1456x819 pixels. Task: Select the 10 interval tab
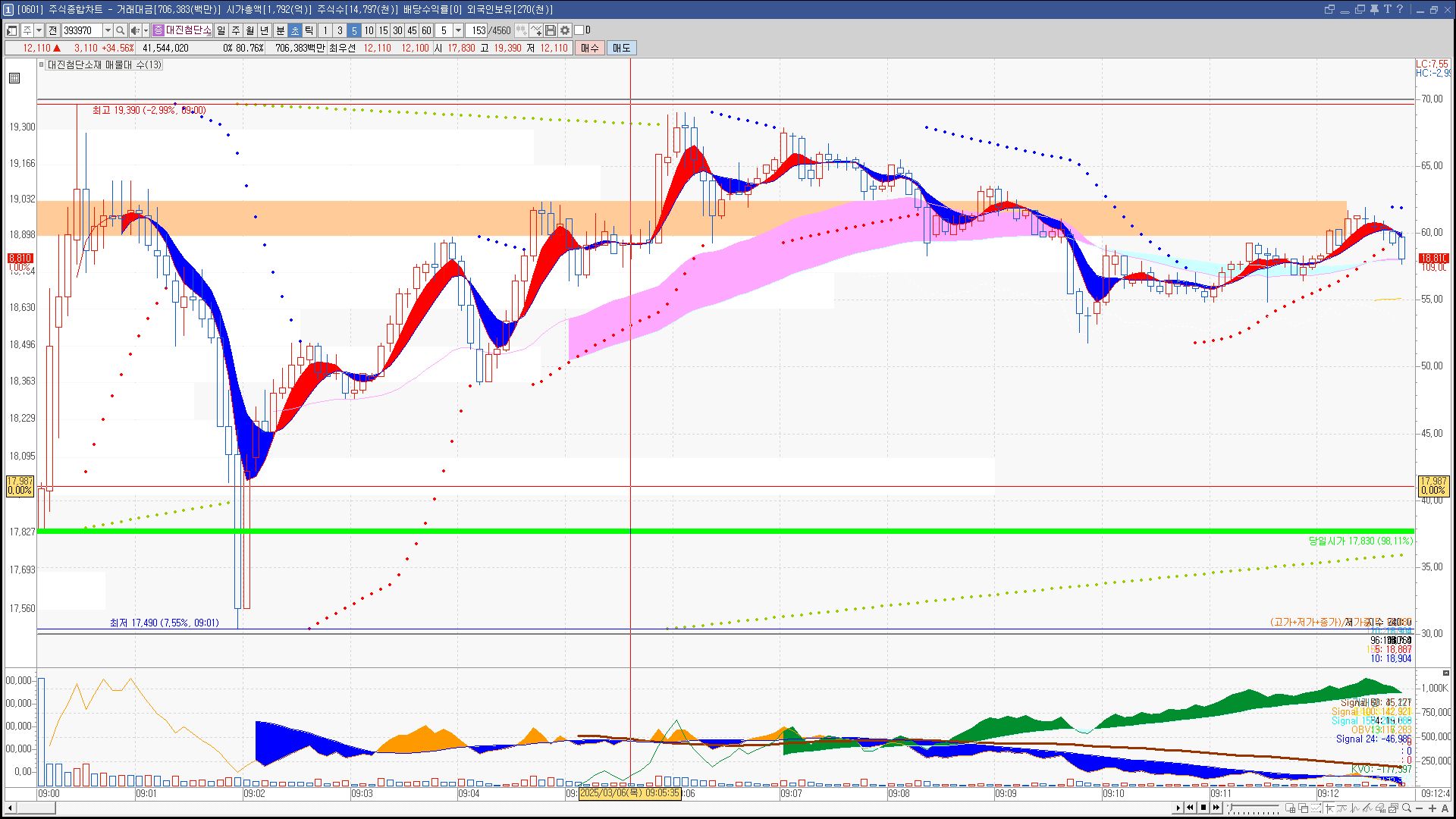(369, 30)
